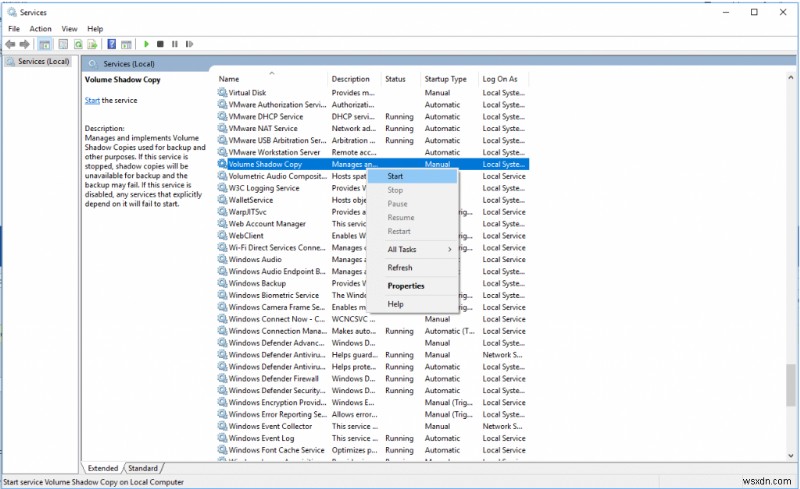Open the Help toolbar icon
Screen dimensions: 800x489
pyautogui.click(x=112, y=44)
